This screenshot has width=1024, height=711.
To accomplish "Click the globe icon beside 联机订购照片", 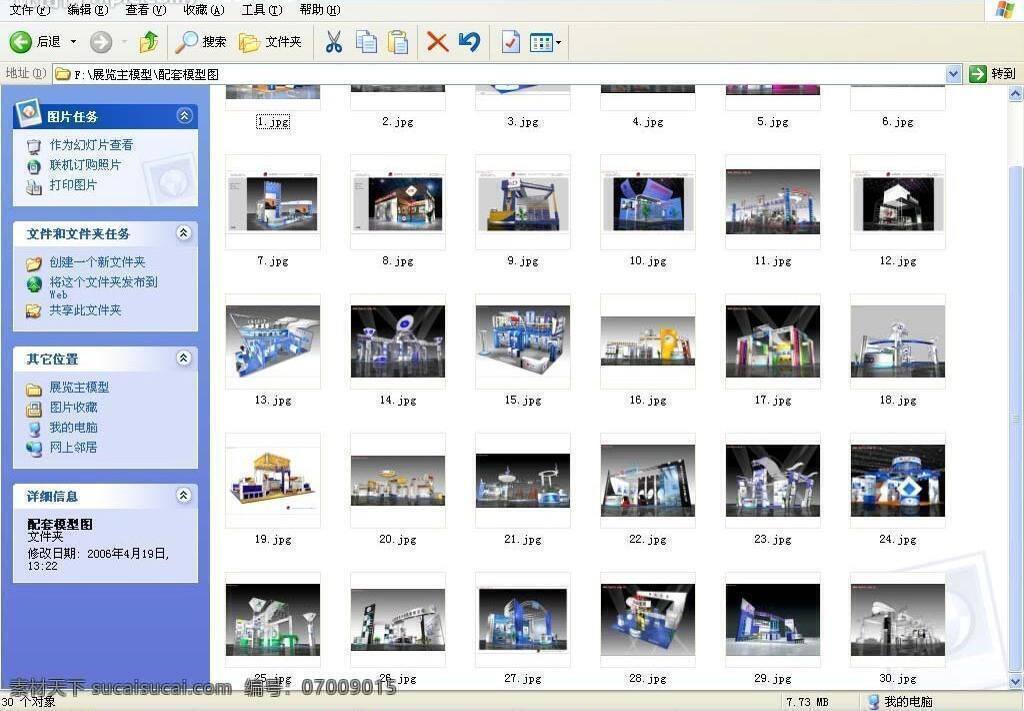I will tap(33, 166).
